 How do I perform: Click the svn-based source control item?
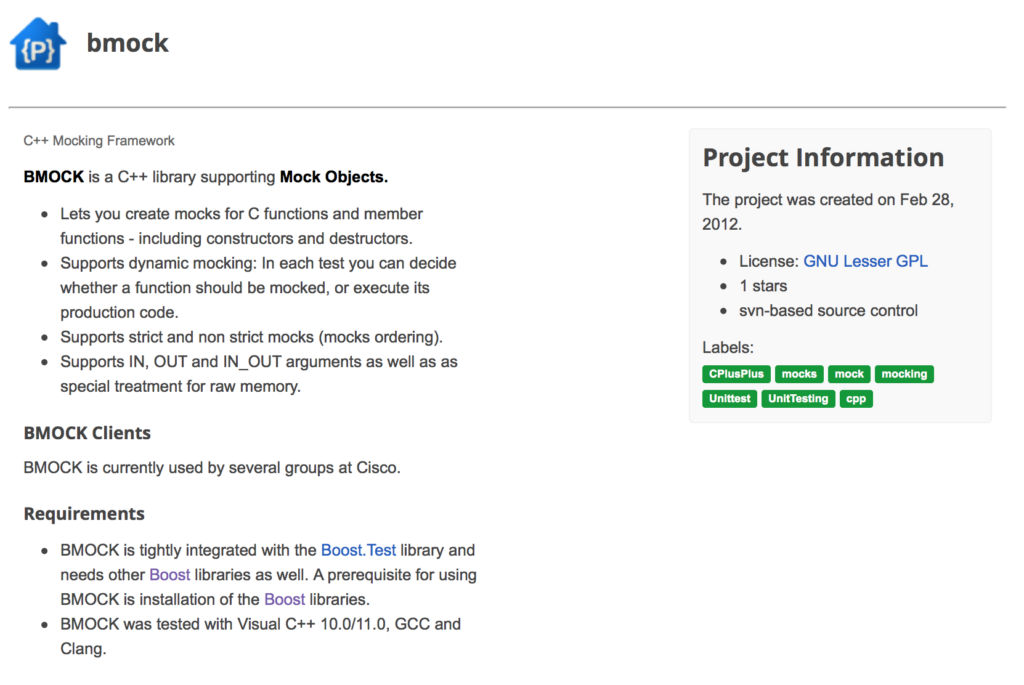coord(828,311)
